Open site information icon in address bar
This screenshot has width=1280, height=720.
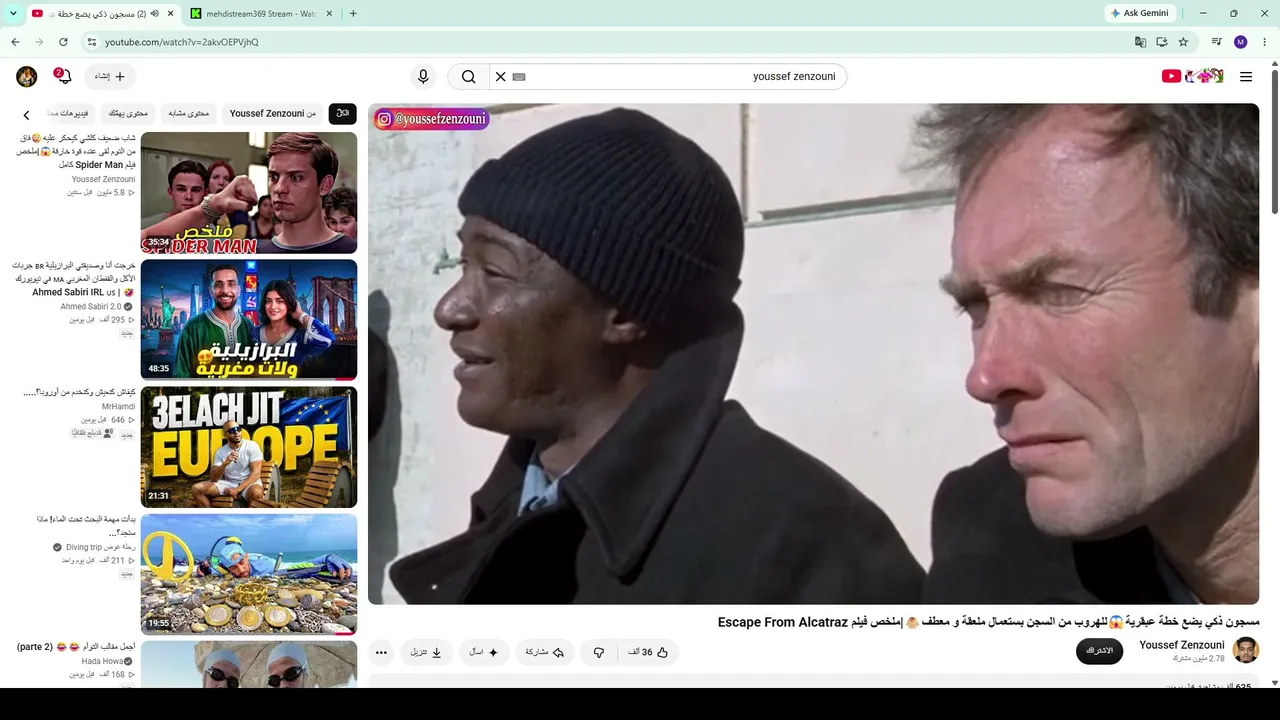click(91, 42)
